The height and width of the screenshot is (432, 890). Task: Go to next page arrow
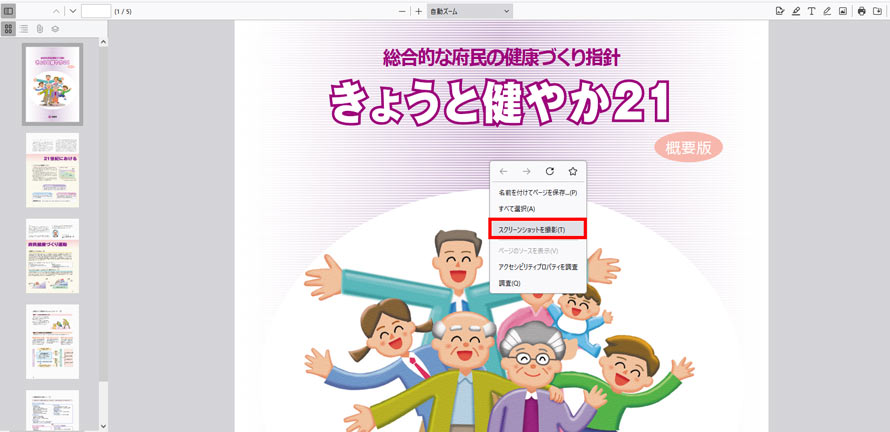(x=73, y=11)
